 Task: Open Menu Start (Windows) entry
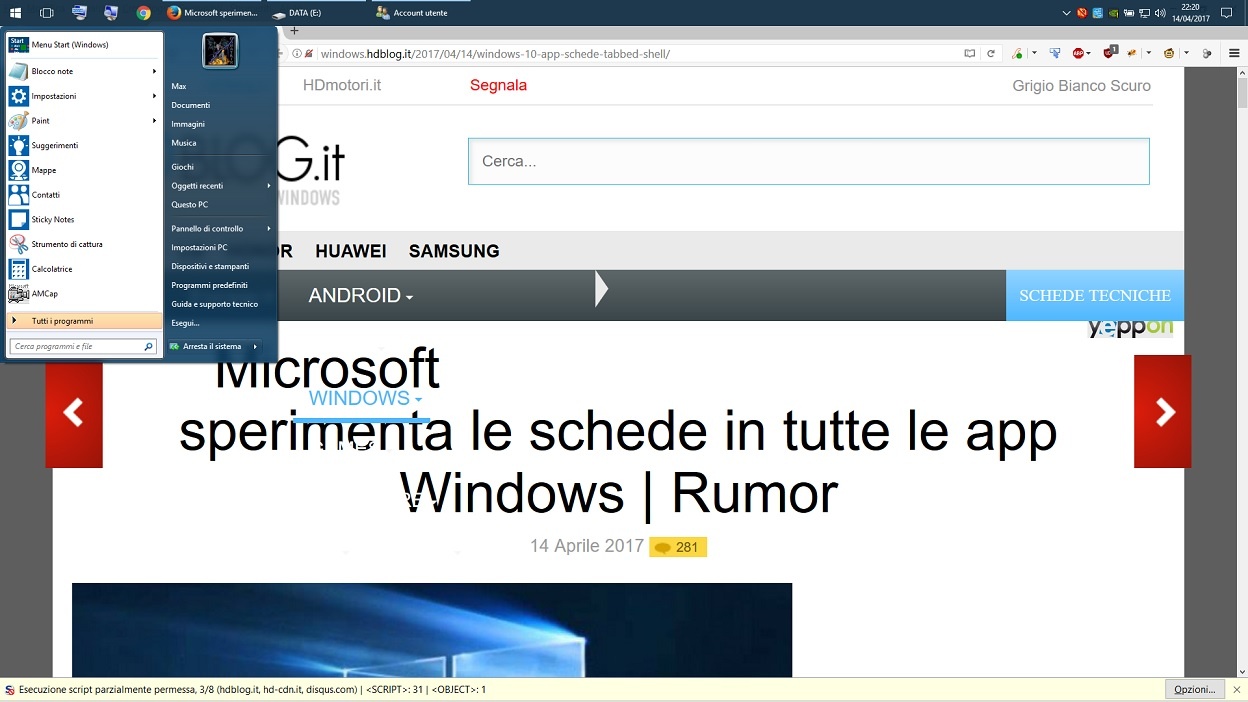click(x=83, y=45)
